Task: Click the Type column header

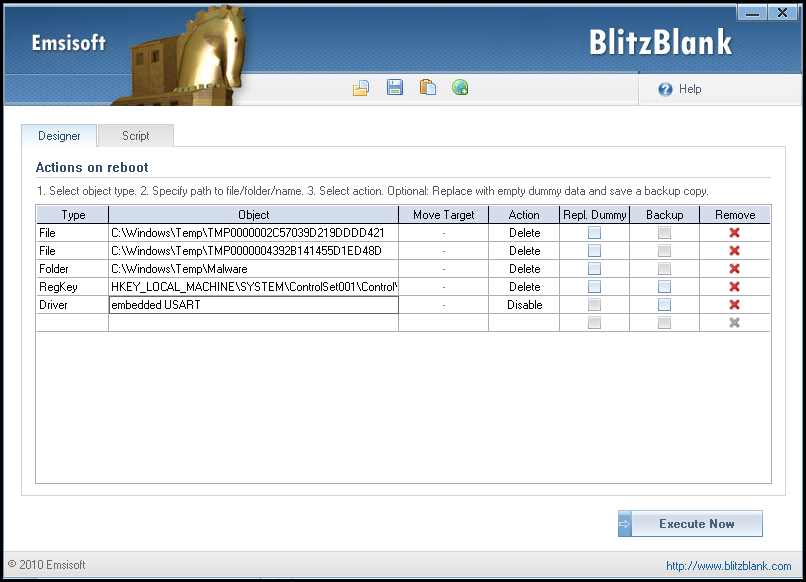Action: pos(72,214)
